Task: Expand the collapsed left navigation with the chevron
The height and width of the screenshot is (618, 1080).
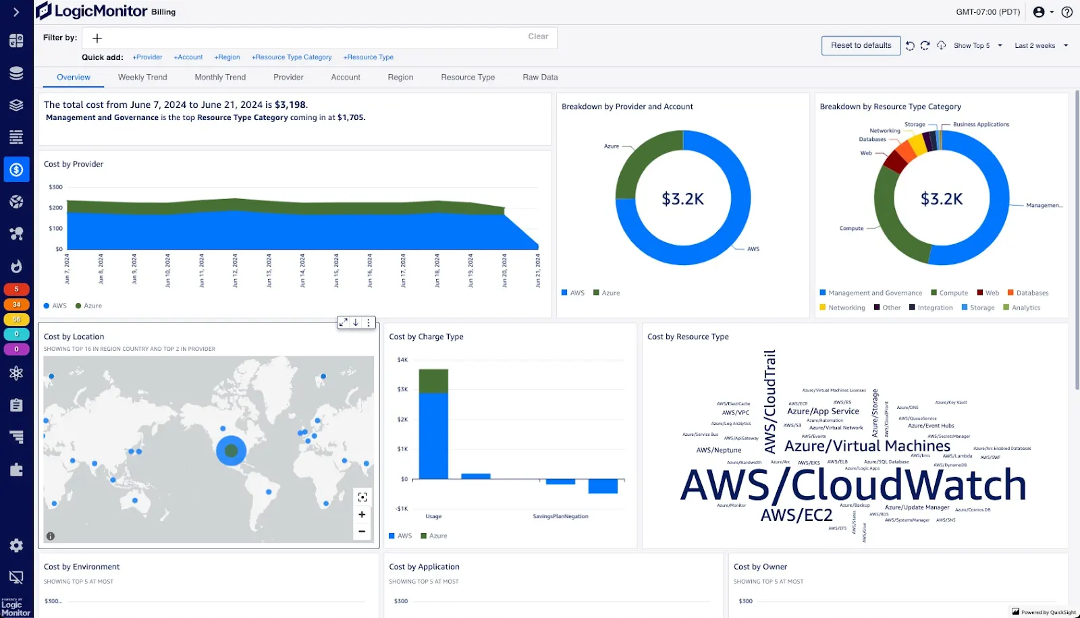Action: (x=14, y=13)
